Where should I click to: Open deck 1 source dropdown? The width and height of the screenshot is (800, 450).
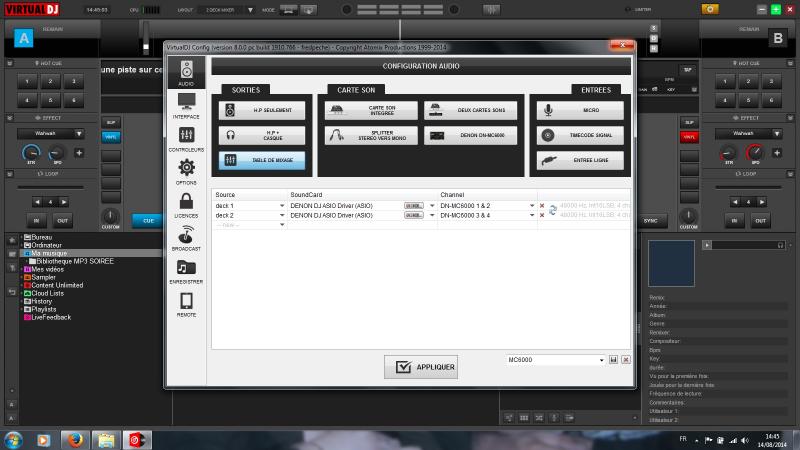pos(282,206)
